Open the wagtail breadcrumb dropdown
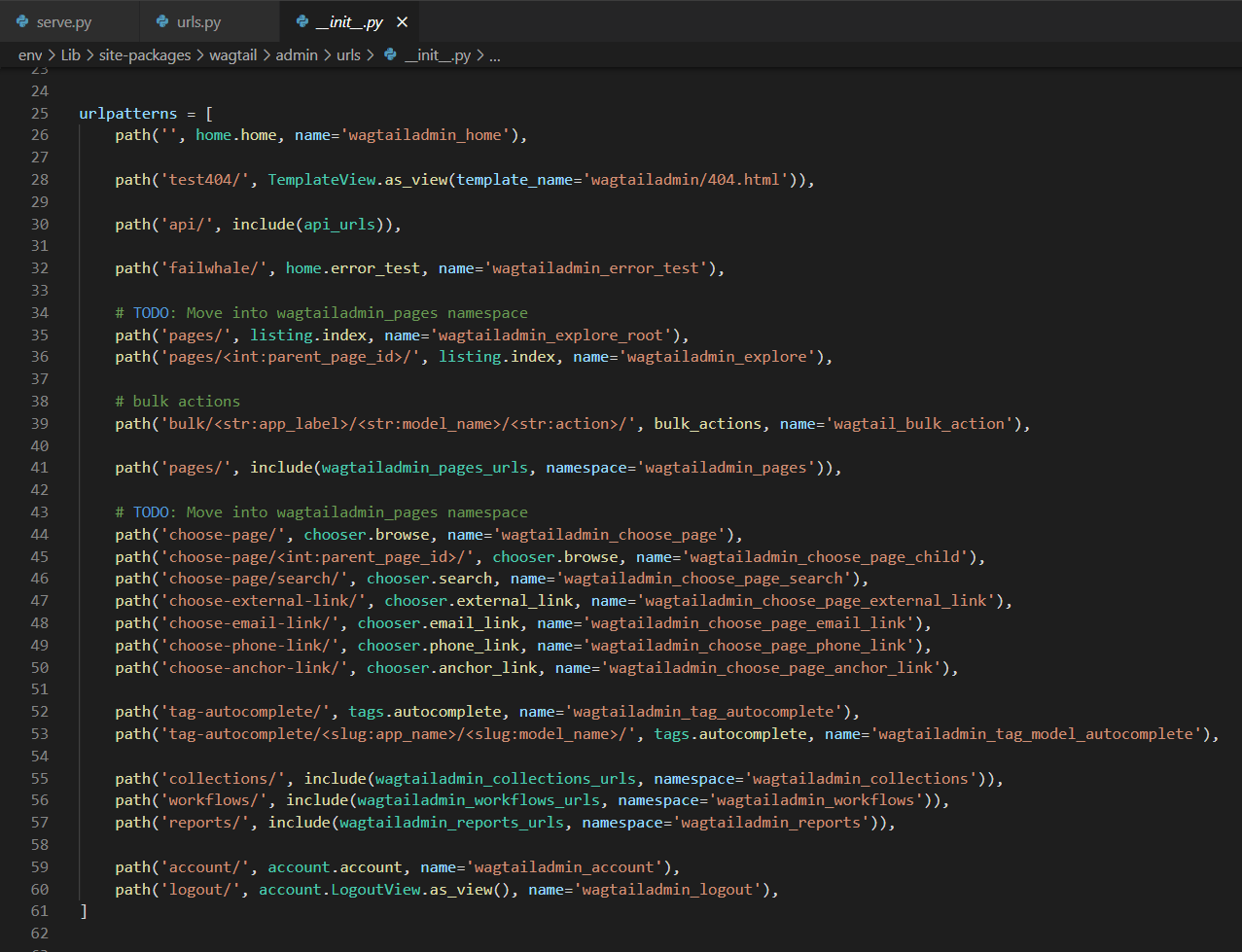Screen dimensions: 1242x952 tap(233, 55)
